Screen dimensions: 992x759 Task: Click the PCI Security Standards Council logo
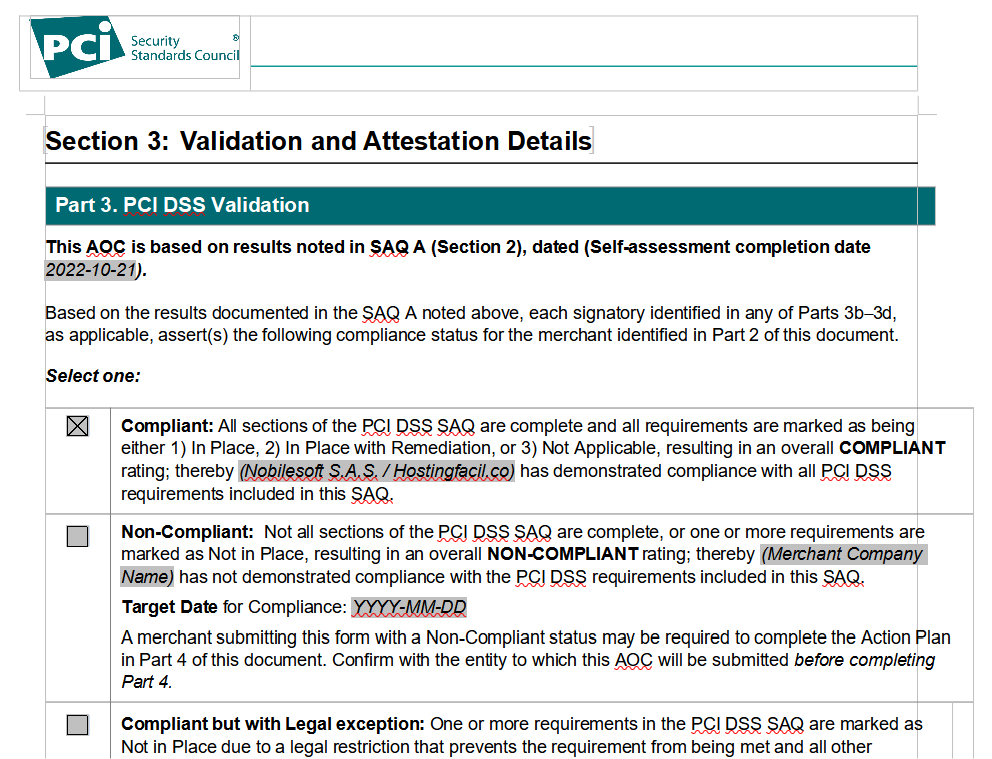[134, 48]
